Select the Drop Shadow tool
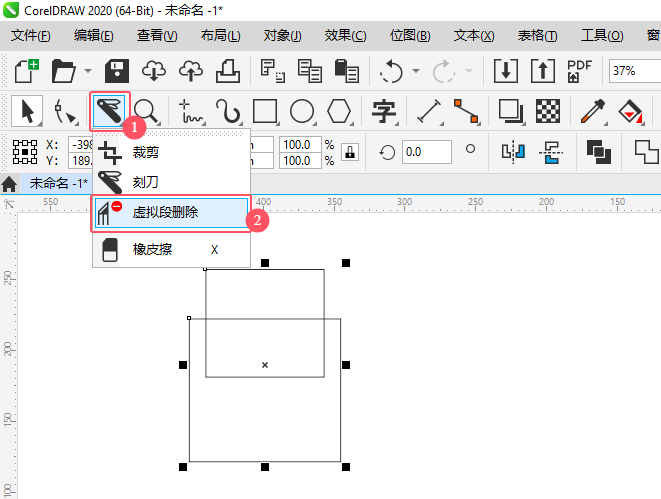 [511, 111]
